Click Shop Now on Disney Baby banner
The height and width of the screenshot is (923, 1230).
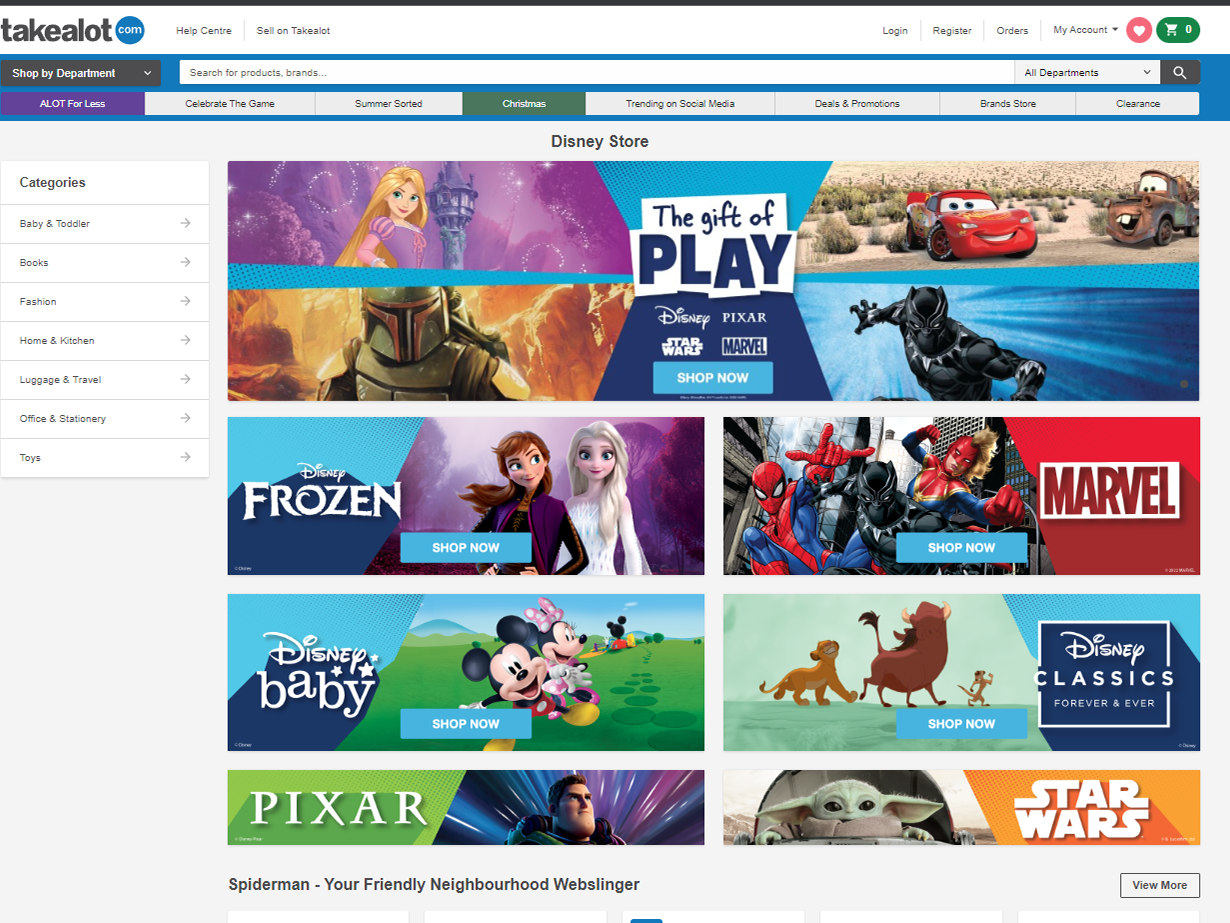click(466, 724)
